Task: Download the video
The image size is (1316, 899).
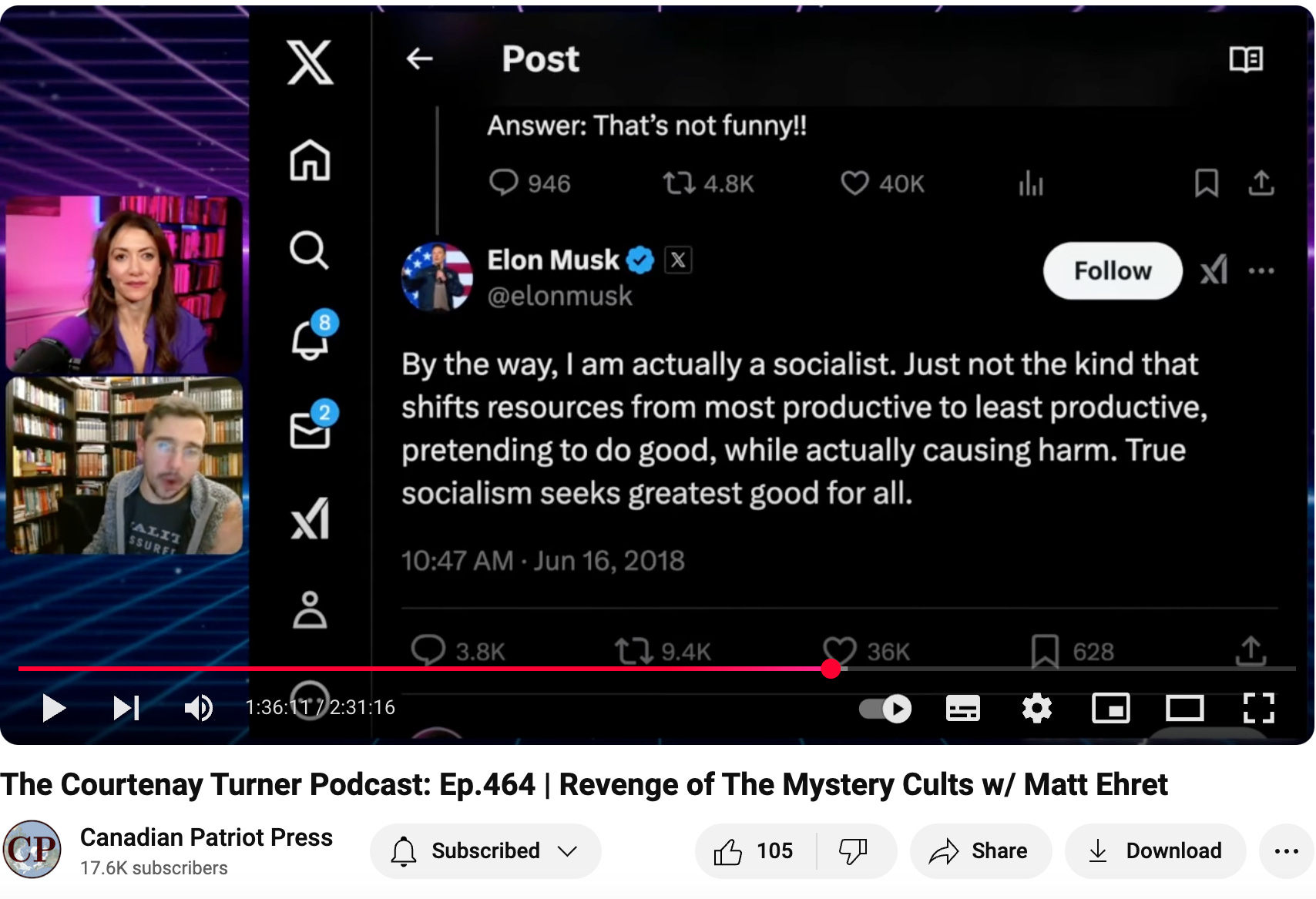Action: click(x=1155, y=850)
